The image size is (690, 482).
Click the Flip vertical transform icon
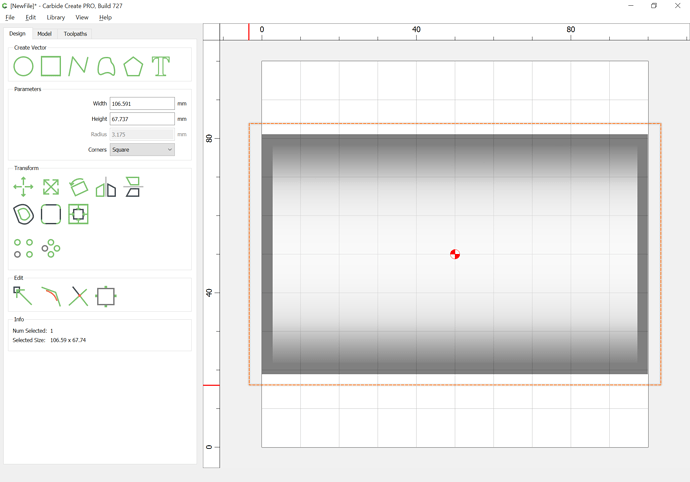click(x=132, y=187)
